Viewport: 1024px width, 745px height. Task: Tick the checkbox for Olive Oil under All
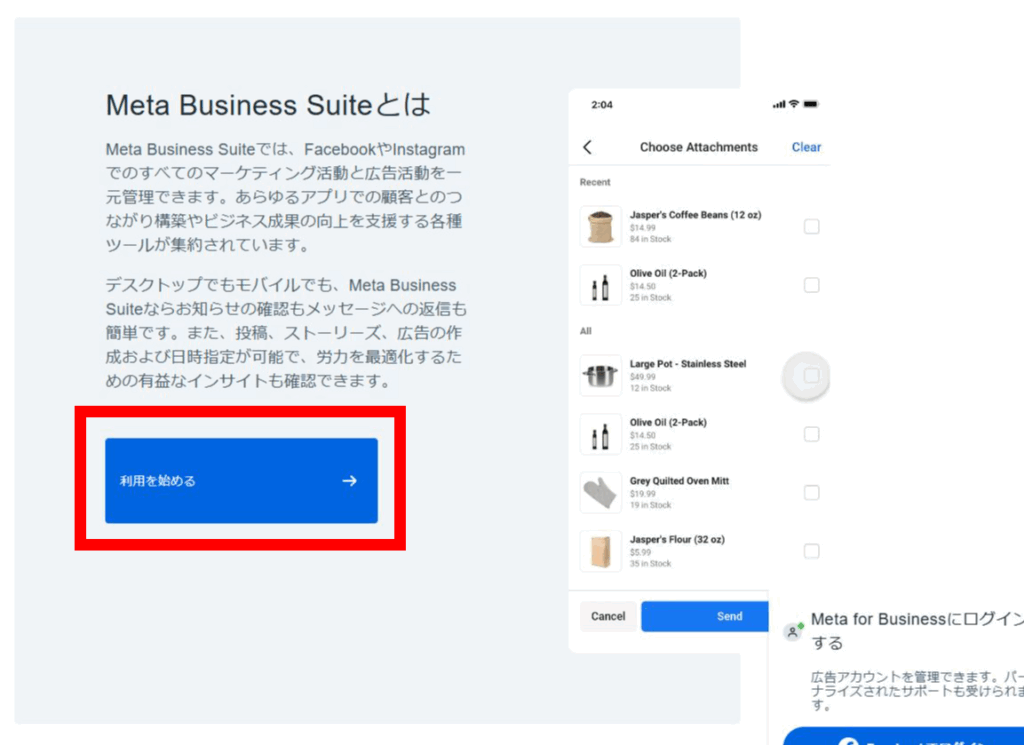pos(812,434)
